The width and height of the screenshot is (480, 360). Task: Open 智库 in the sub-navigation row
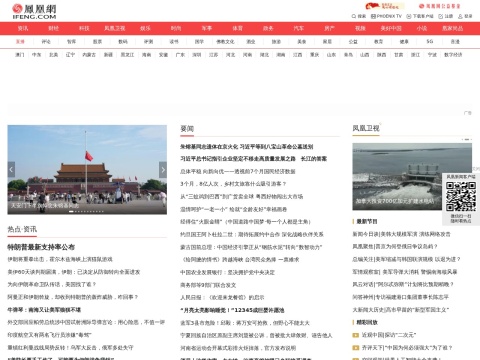pyautogui.click(x=71, y=42)
